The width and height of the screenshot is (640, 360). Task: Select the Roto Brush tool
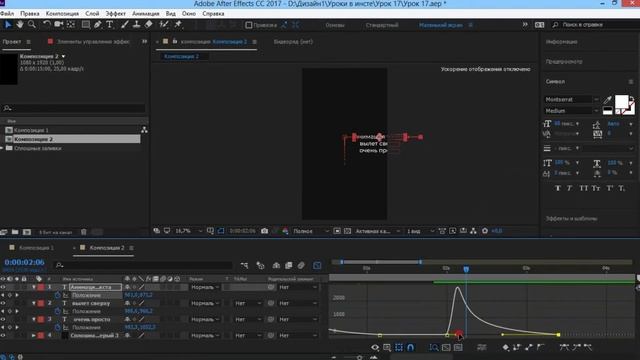click(x=164, y=24)
